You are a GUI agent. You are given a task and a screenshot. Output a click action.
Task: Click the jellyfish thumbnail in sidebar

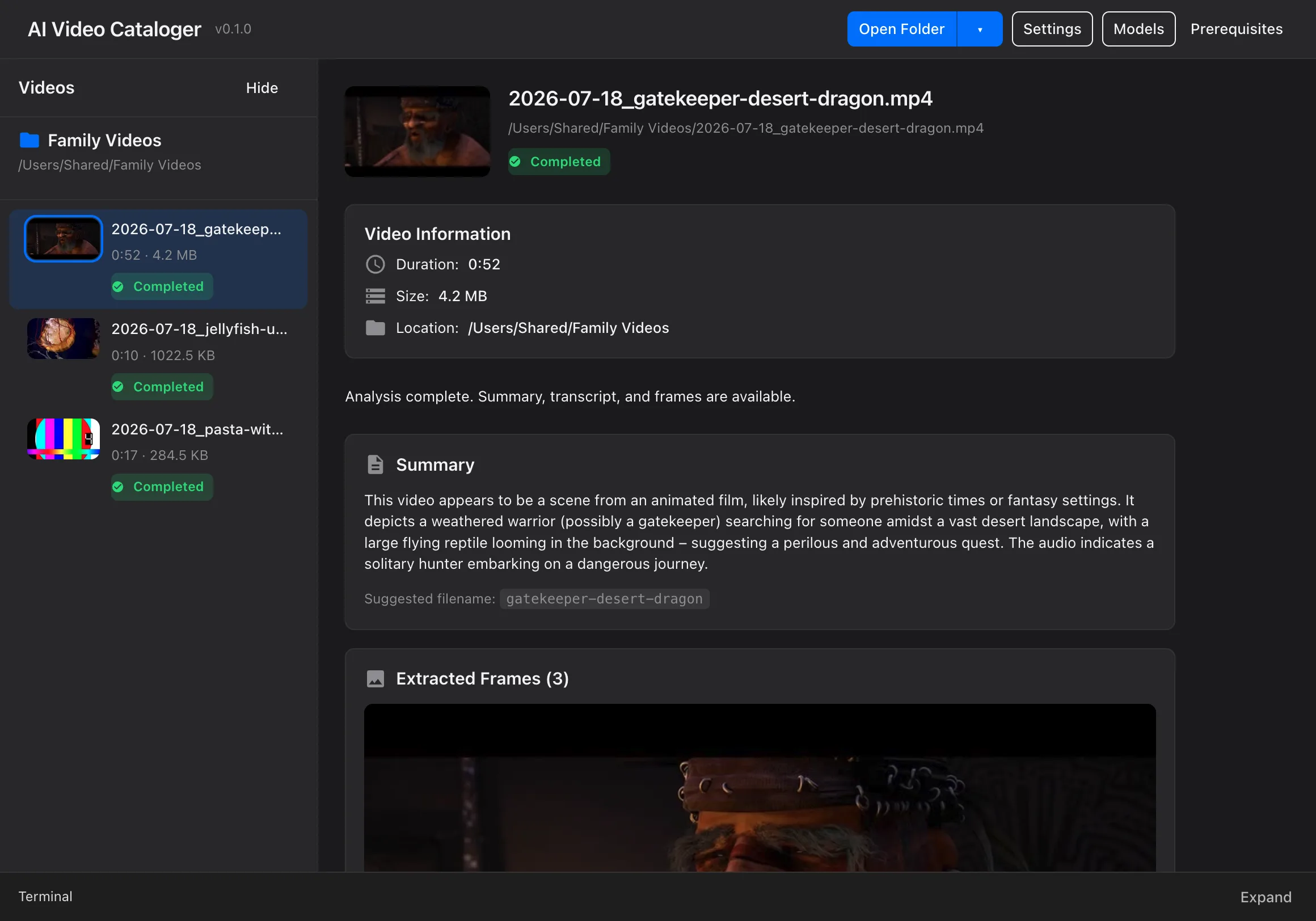tap(63, 339)
